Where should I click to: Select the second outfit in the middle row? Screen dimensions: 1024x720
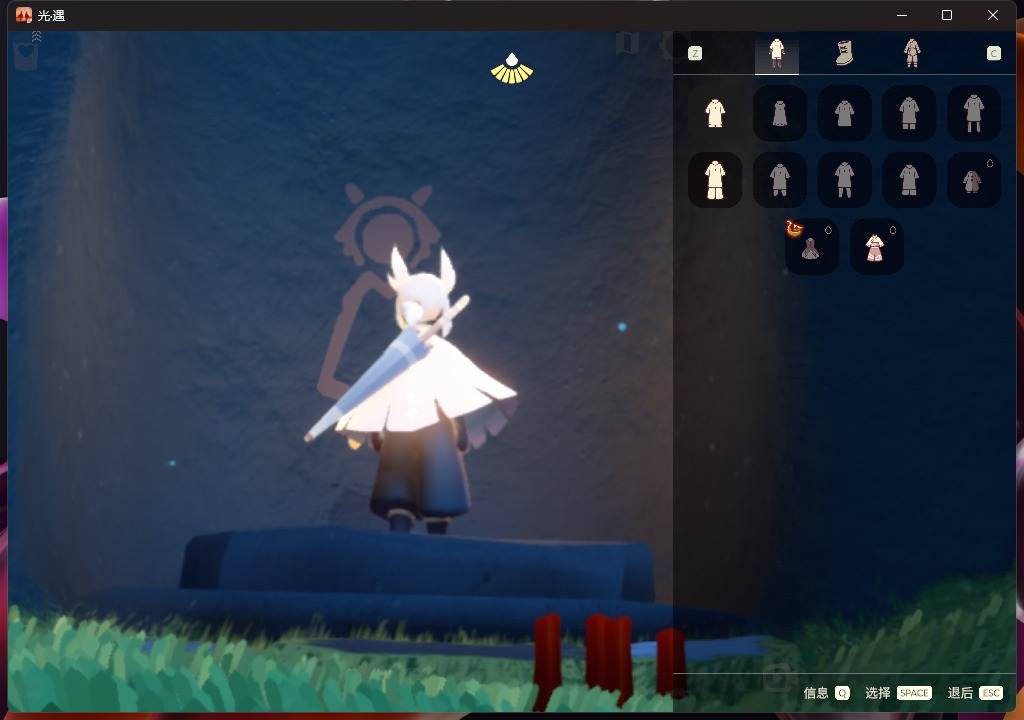(780, 180)
